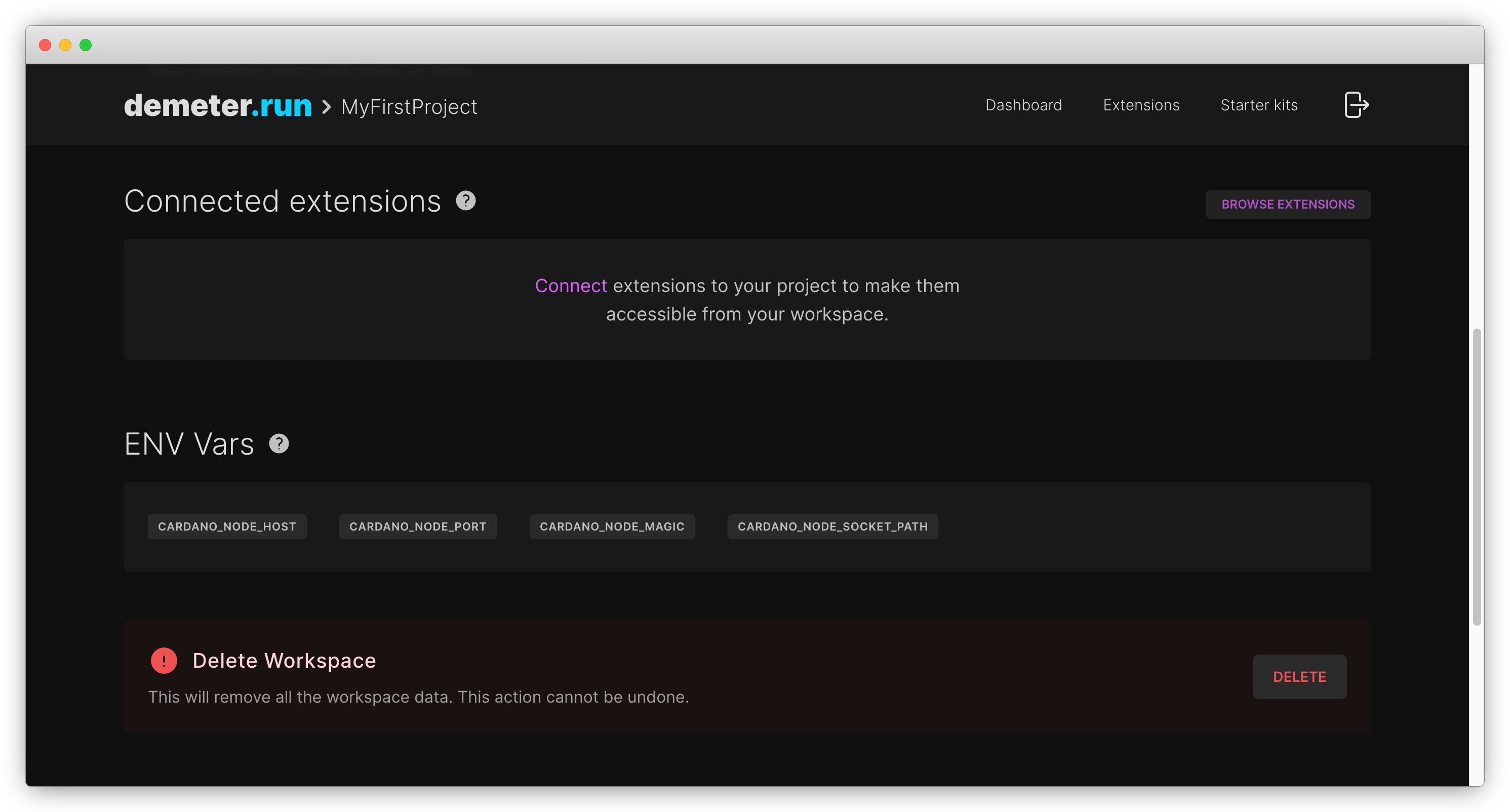The width and height of the screenshot is (1510, 812).
Task: Click the red Delete Workspace warning icon
Action: (x=164, y=660)
